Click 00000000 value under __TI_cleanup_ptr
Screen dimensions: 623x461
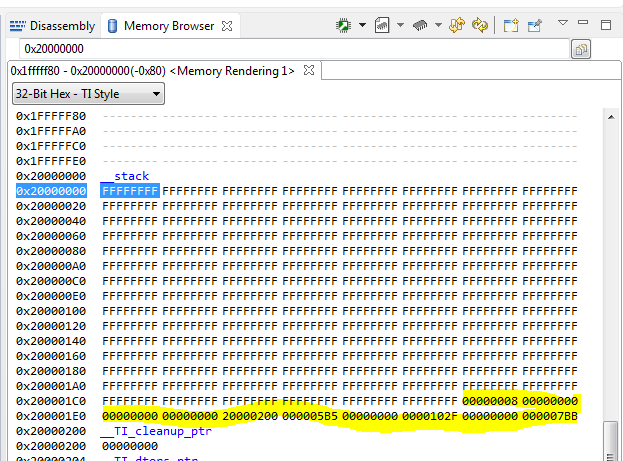[130, 446]
